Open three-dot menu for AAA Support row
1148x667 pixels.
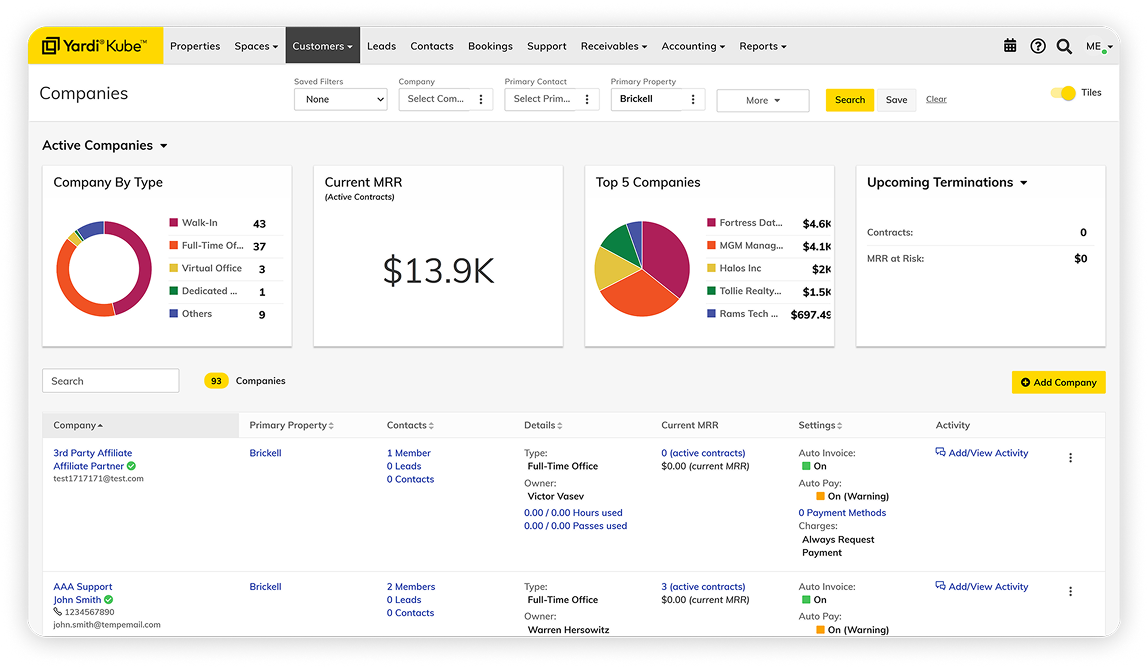1070,592
